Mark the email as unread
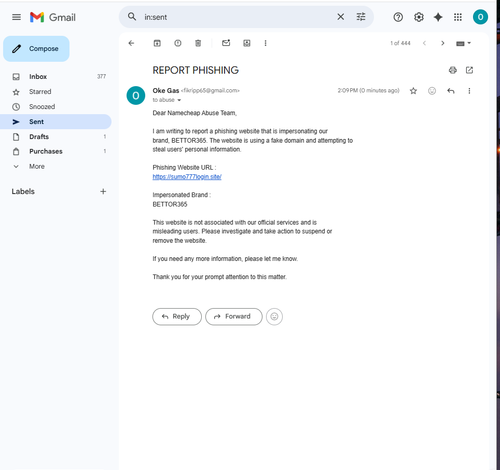Image resolution: width=500 pixels, height=470 pixels. (x=226, y=43)
